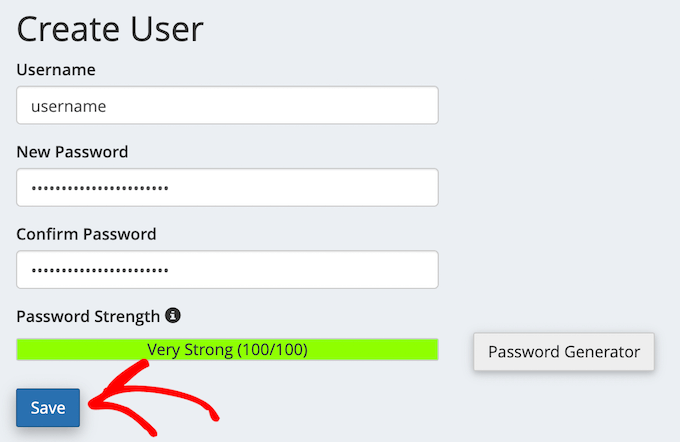Click the New Password label
The width and height of the screenshot is (680, 442).
click(72, 151)
